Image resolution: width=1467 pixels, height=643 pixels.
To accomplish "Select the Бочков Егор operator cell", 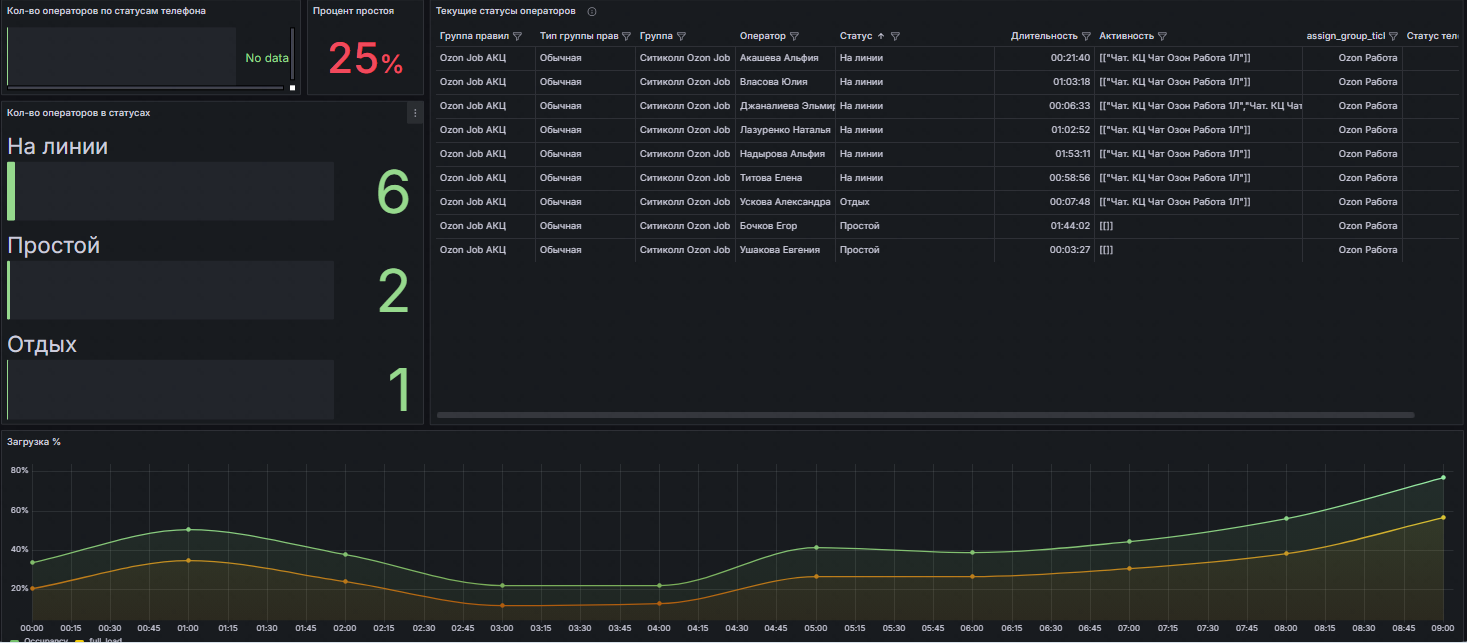I will (x=768, y=226).
